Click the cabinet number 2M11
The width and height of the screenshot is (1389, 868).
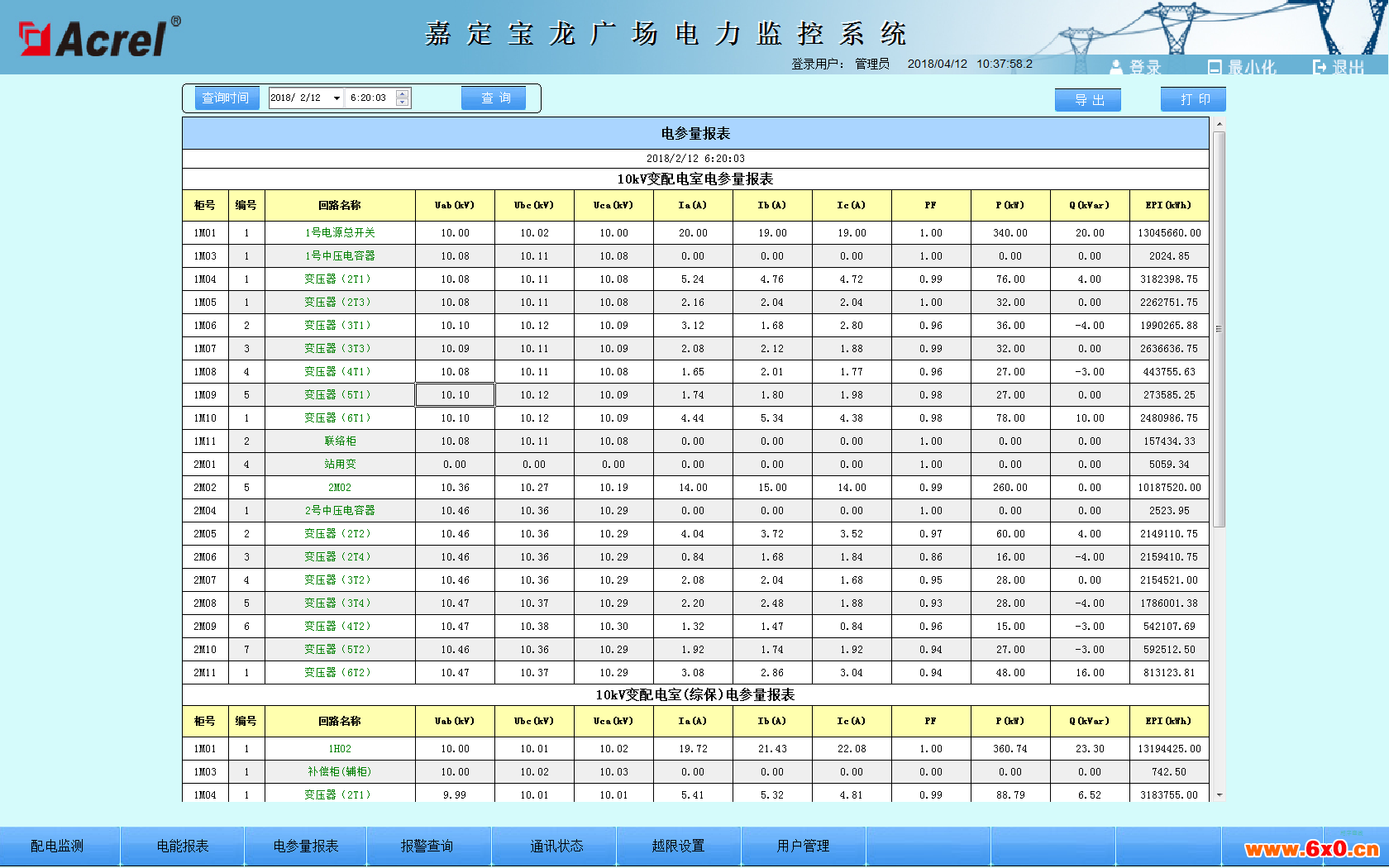click(x=205, y=673)
